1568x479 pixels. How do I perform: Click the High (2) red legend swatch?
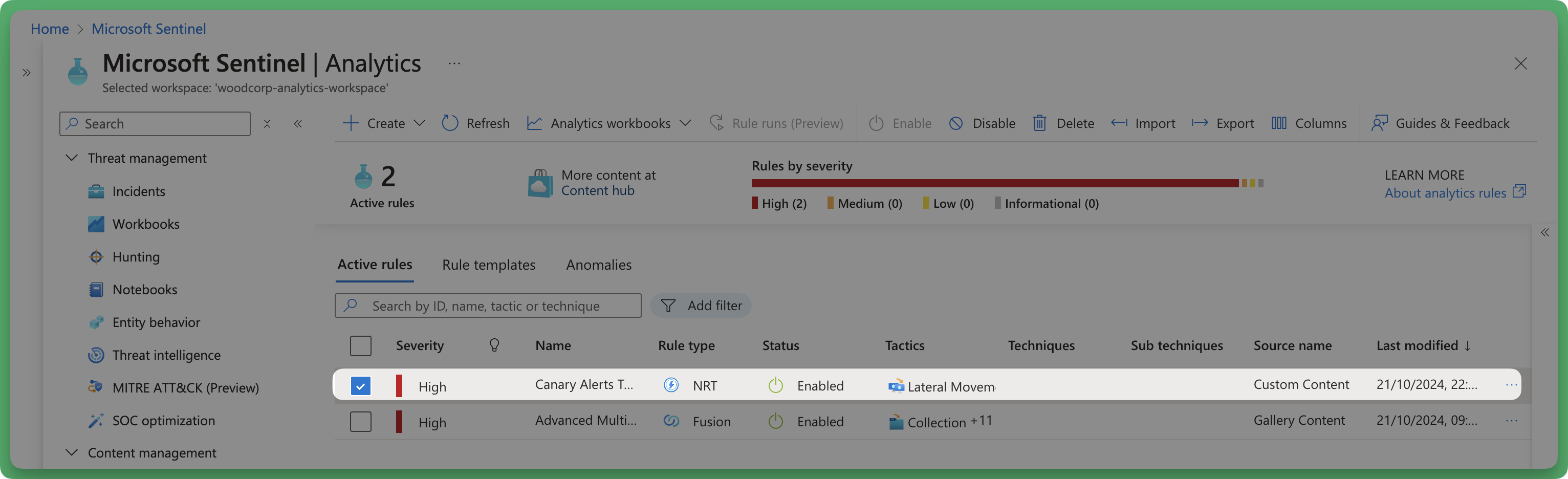(755, 203)
